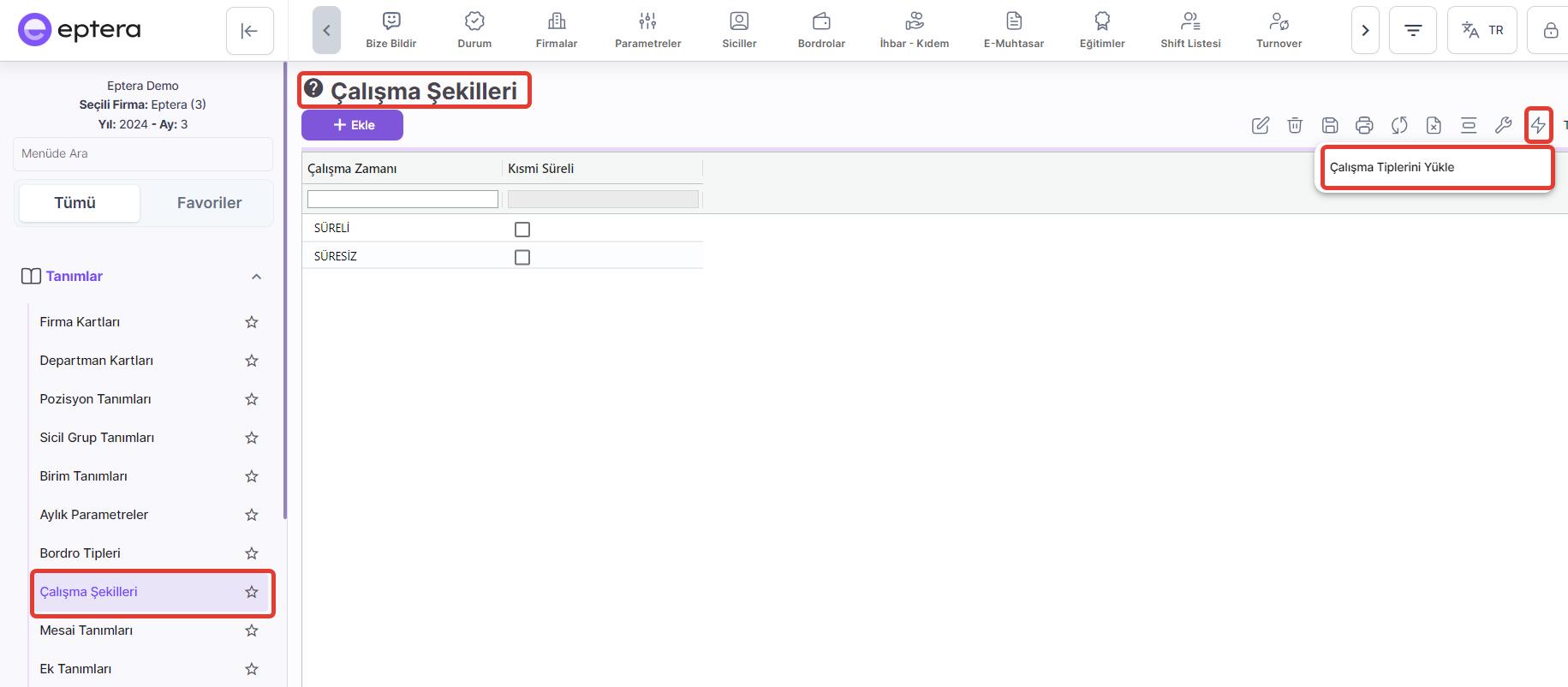
Task: Open Mesai Tanımları in sidebar
Action: tap(86, 630)
